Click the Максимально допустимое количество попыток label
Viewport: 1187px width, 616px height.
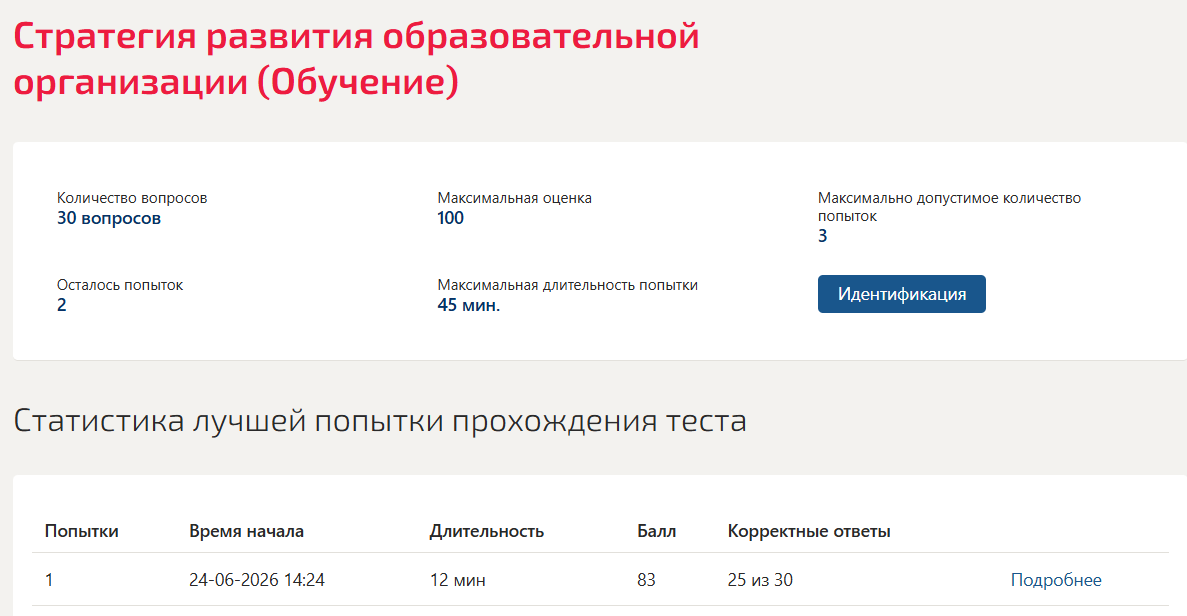click(x=949, y=207)
